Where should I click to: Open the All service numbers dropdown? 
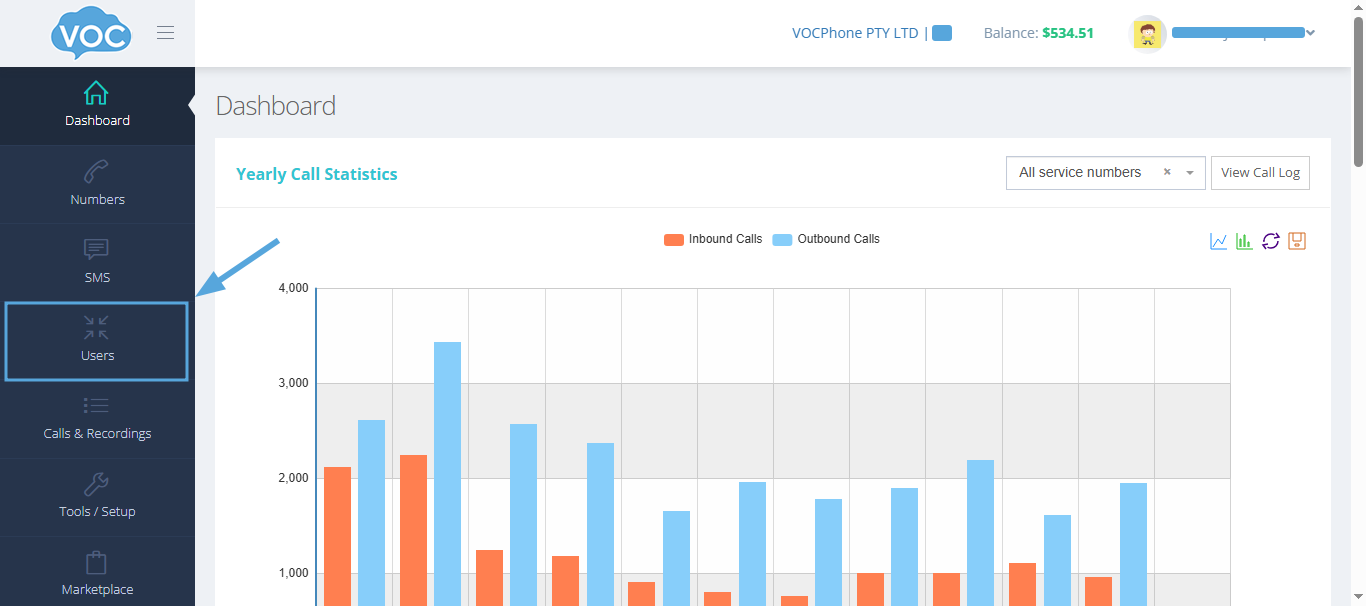[x=1190, y=173]
